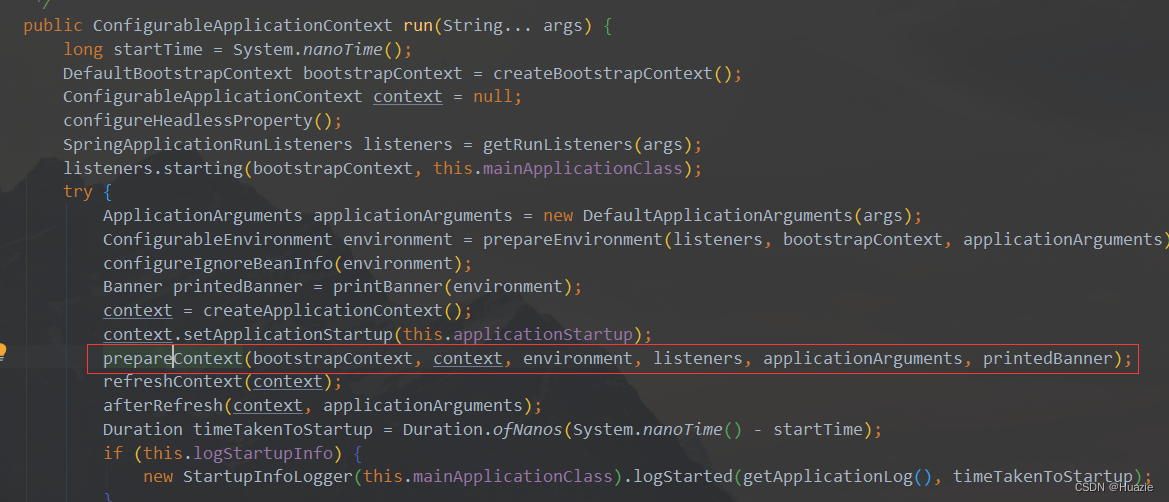Screen dimensions: 1169x502
Task: Click the logStartupInfo field
Action: point(262,453)
